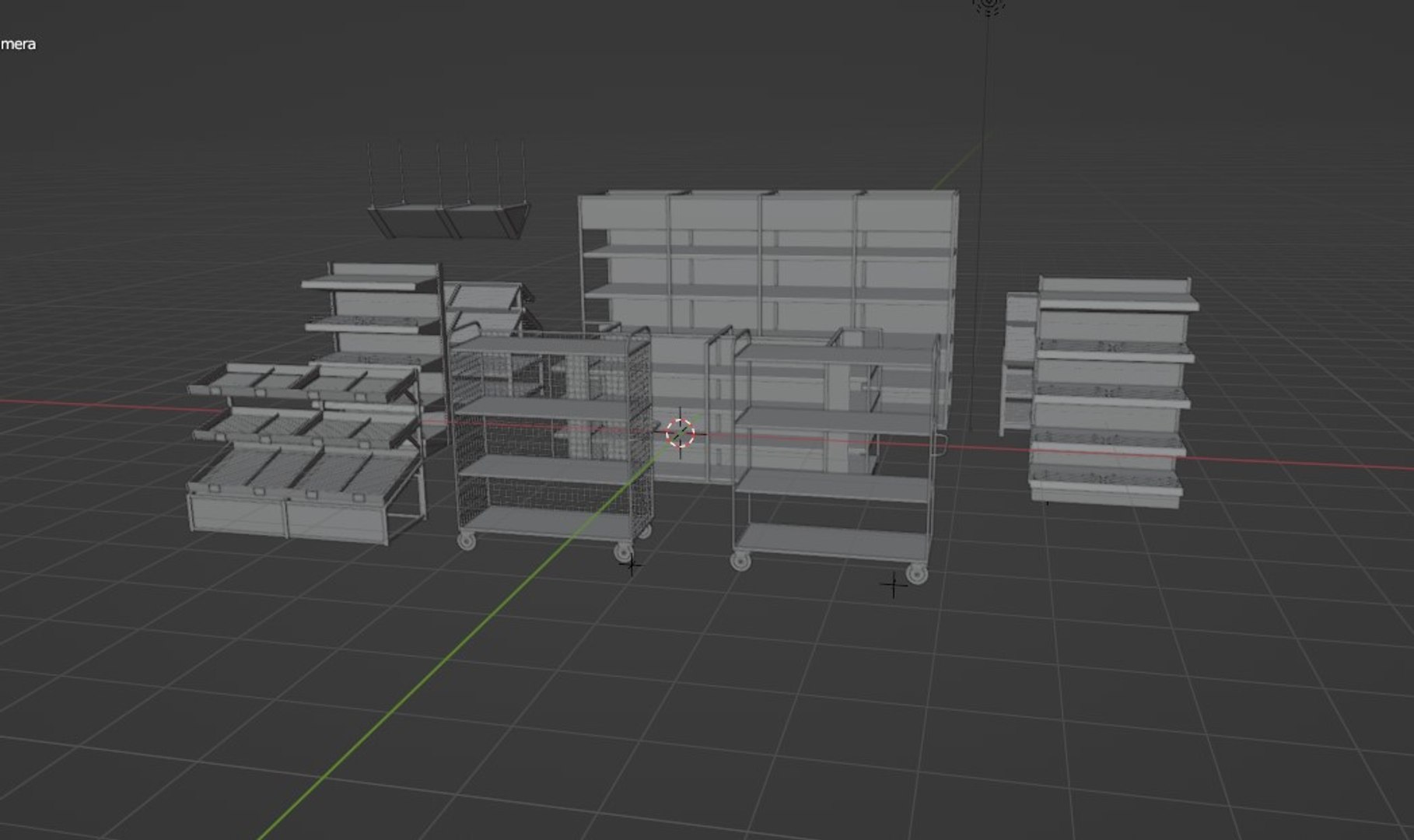The width and height of the screenshot is (1414, 840).
Task: Select the point light object at top
Action: [x=989, y=5]
